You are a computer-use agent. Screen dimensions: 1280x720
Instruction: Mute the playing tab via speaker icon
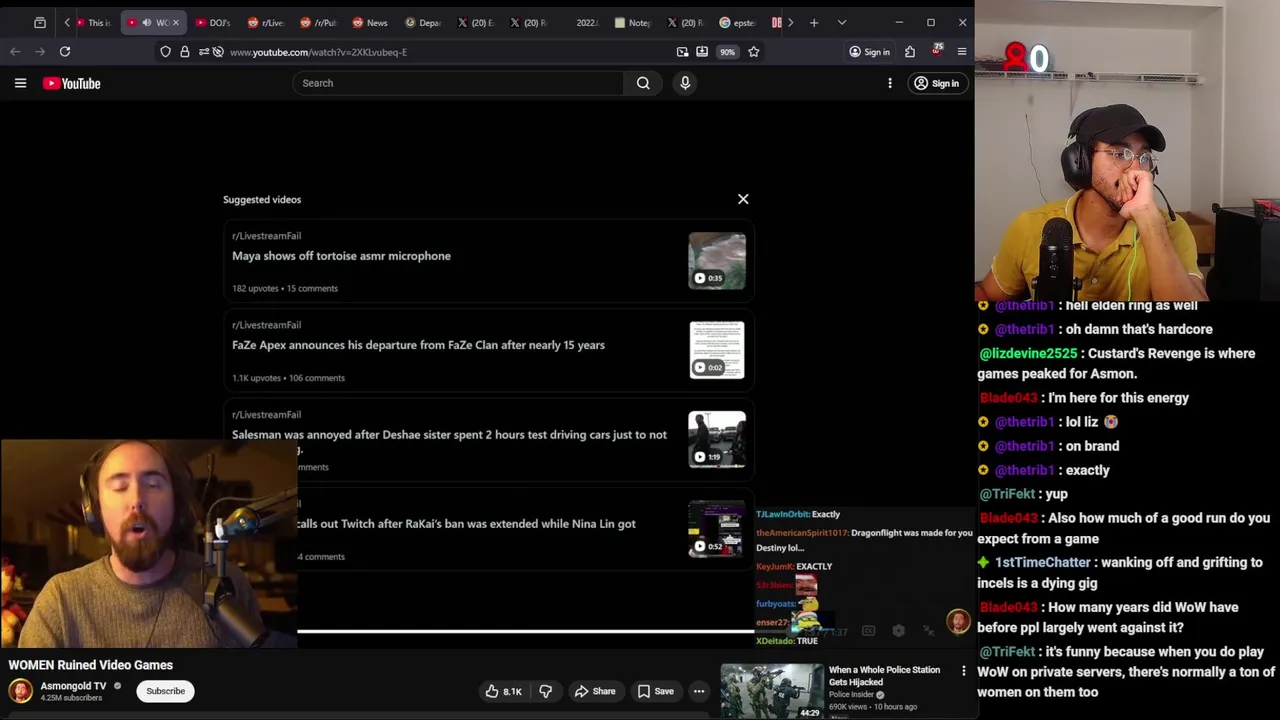point(147,22)
